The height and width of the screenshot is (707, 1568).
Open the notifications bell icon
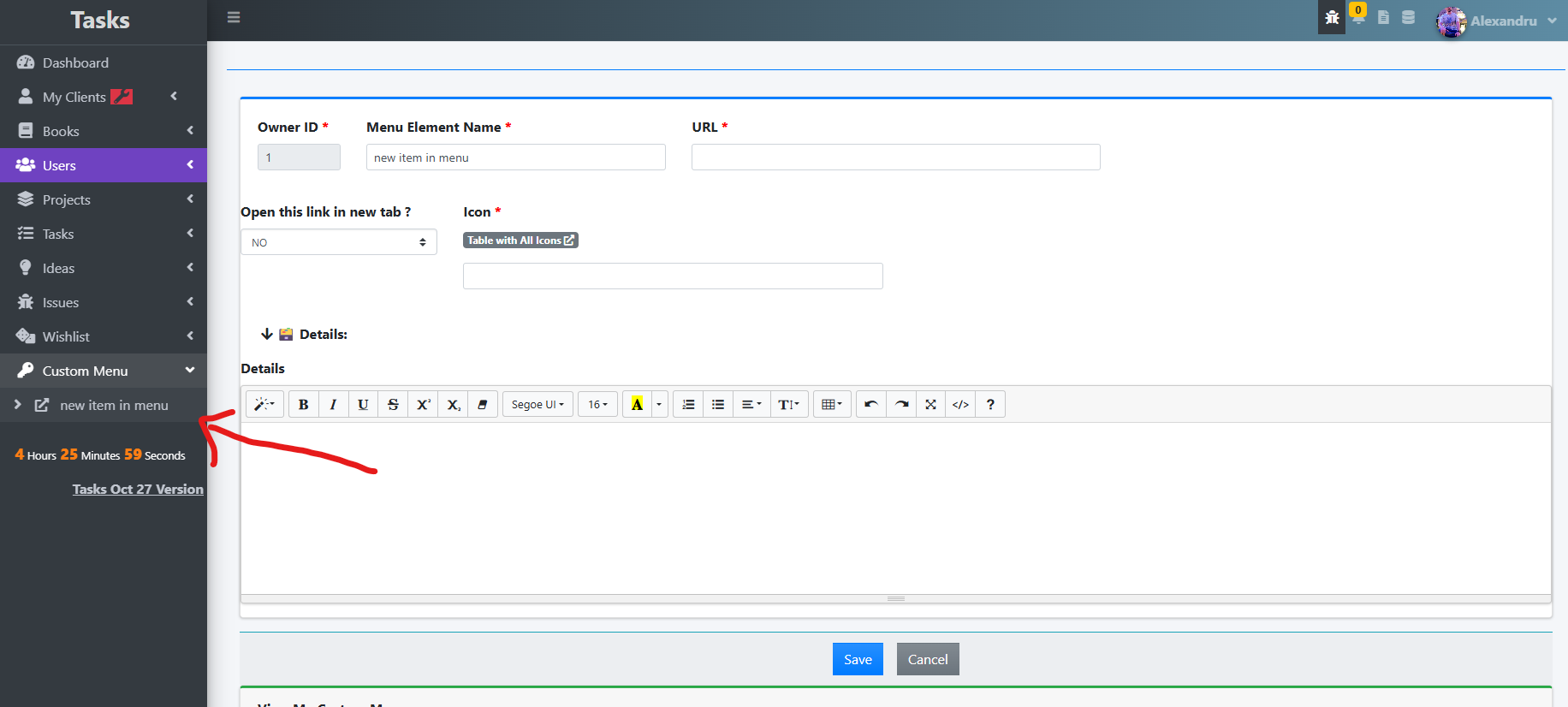[1357, 17]
